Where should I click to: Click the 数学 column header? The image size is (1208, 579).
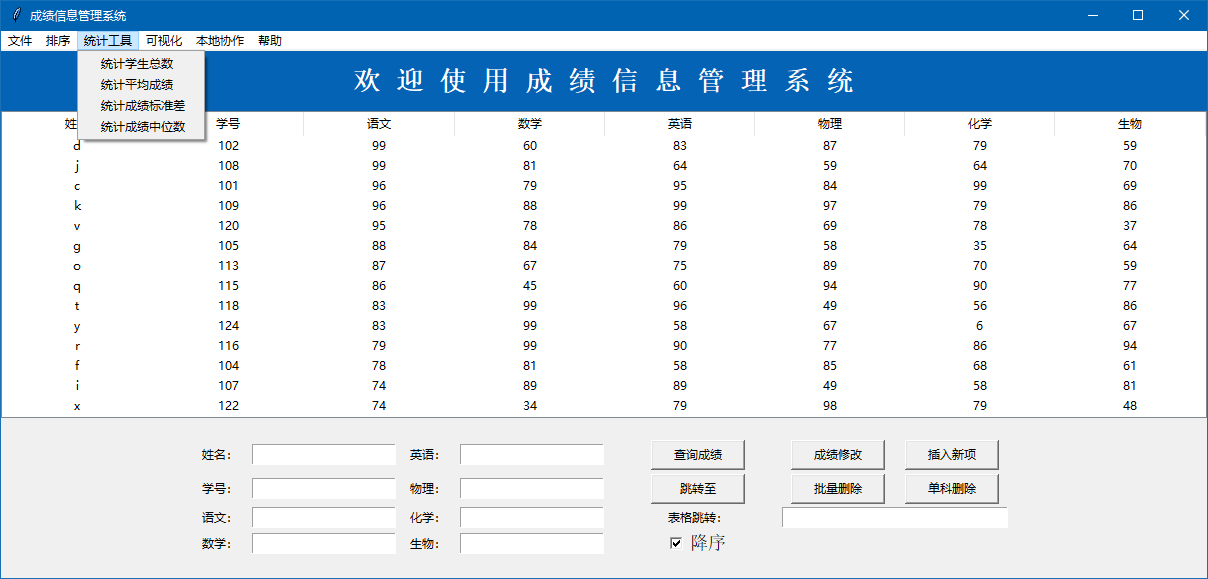[530, 125]
